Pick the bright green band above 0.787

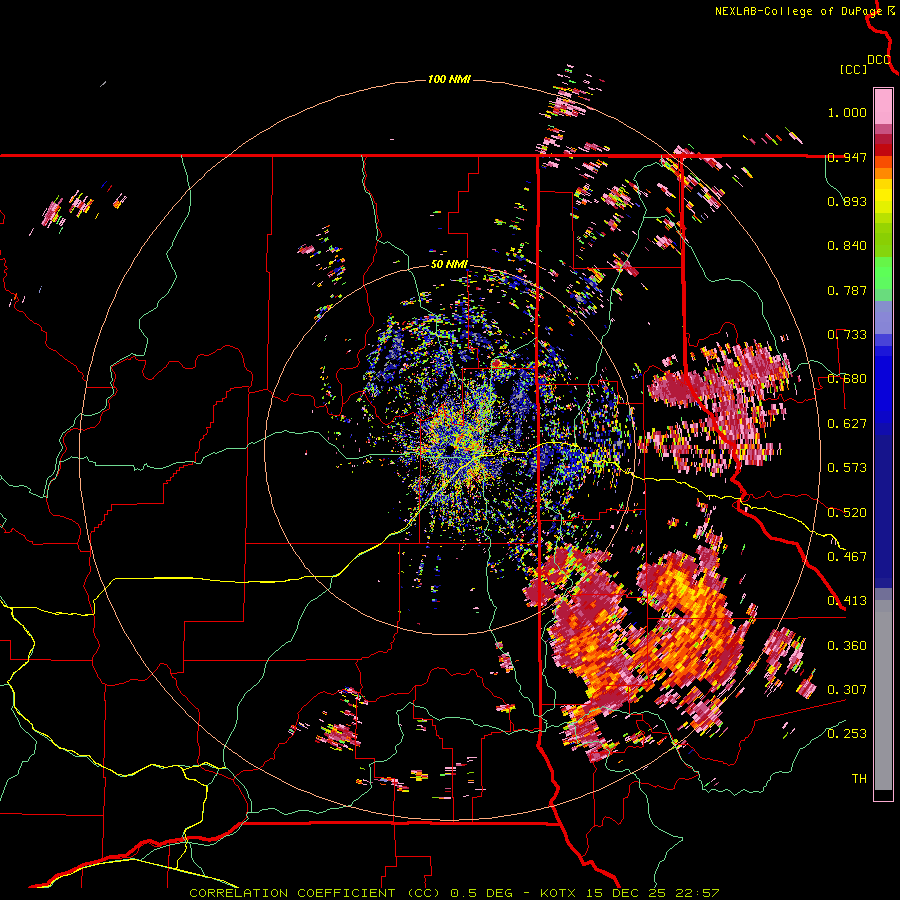(x=883, y=271)
